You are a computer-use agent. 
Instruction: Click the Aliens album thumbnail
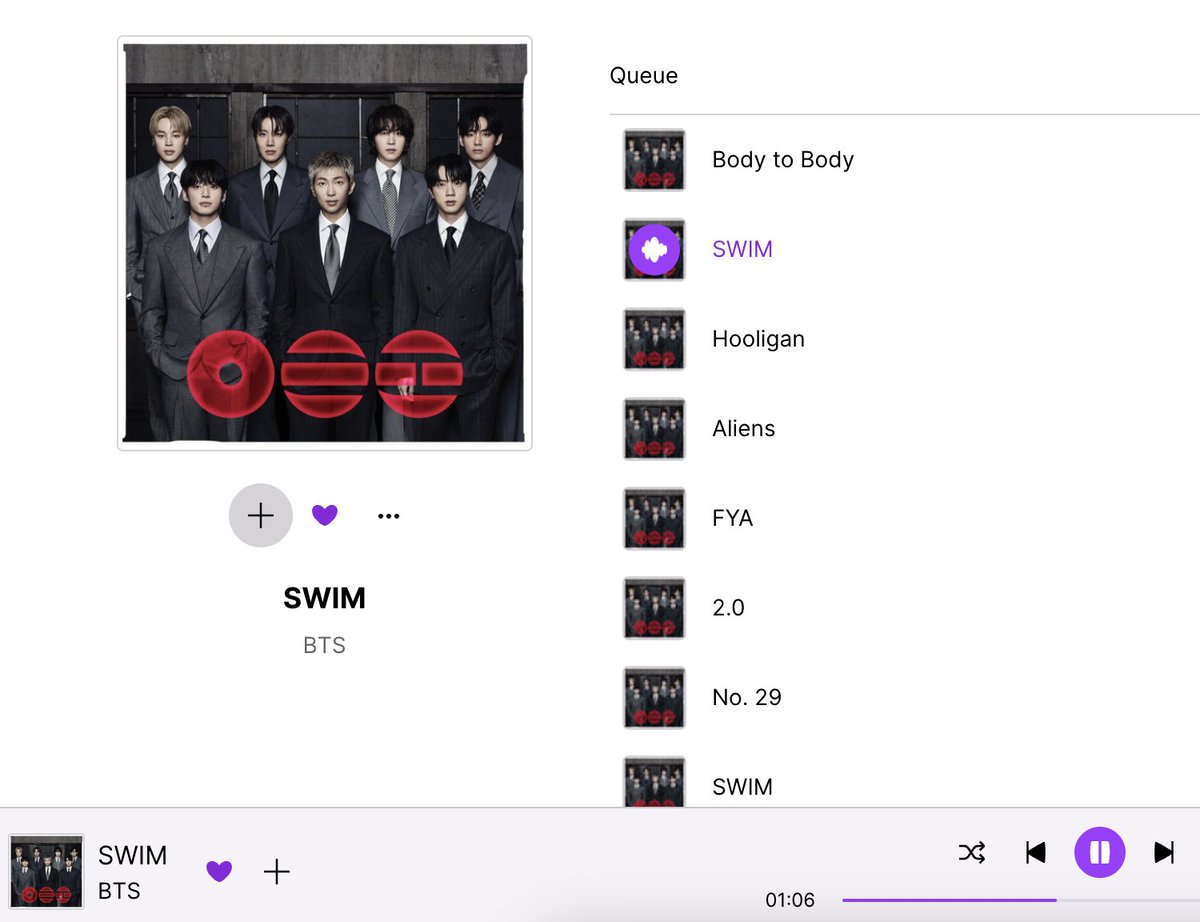coord(654,429)
